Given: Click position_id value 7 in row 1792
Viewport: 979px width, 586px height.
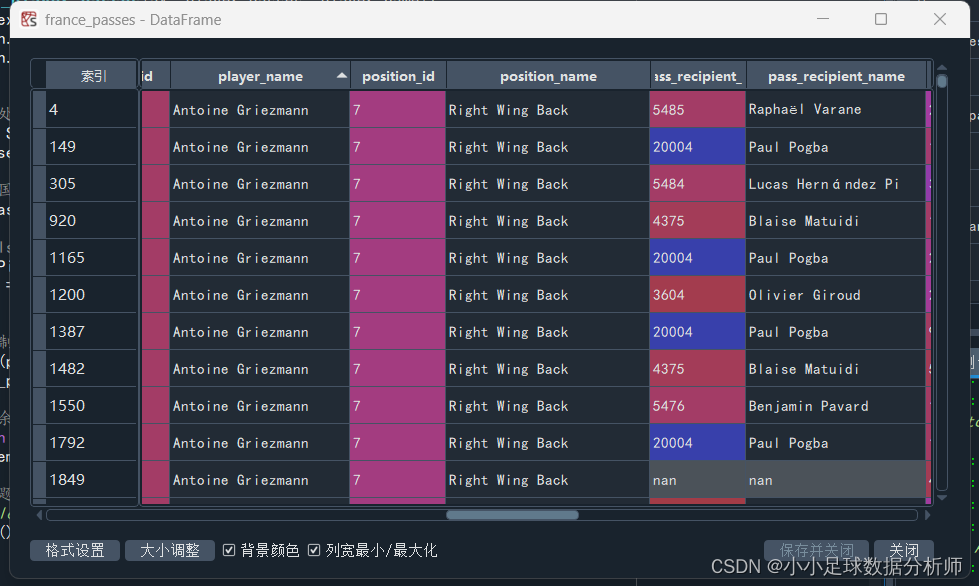Looking at the screenshot, I should pyautogui.click(x=398, y=442).
